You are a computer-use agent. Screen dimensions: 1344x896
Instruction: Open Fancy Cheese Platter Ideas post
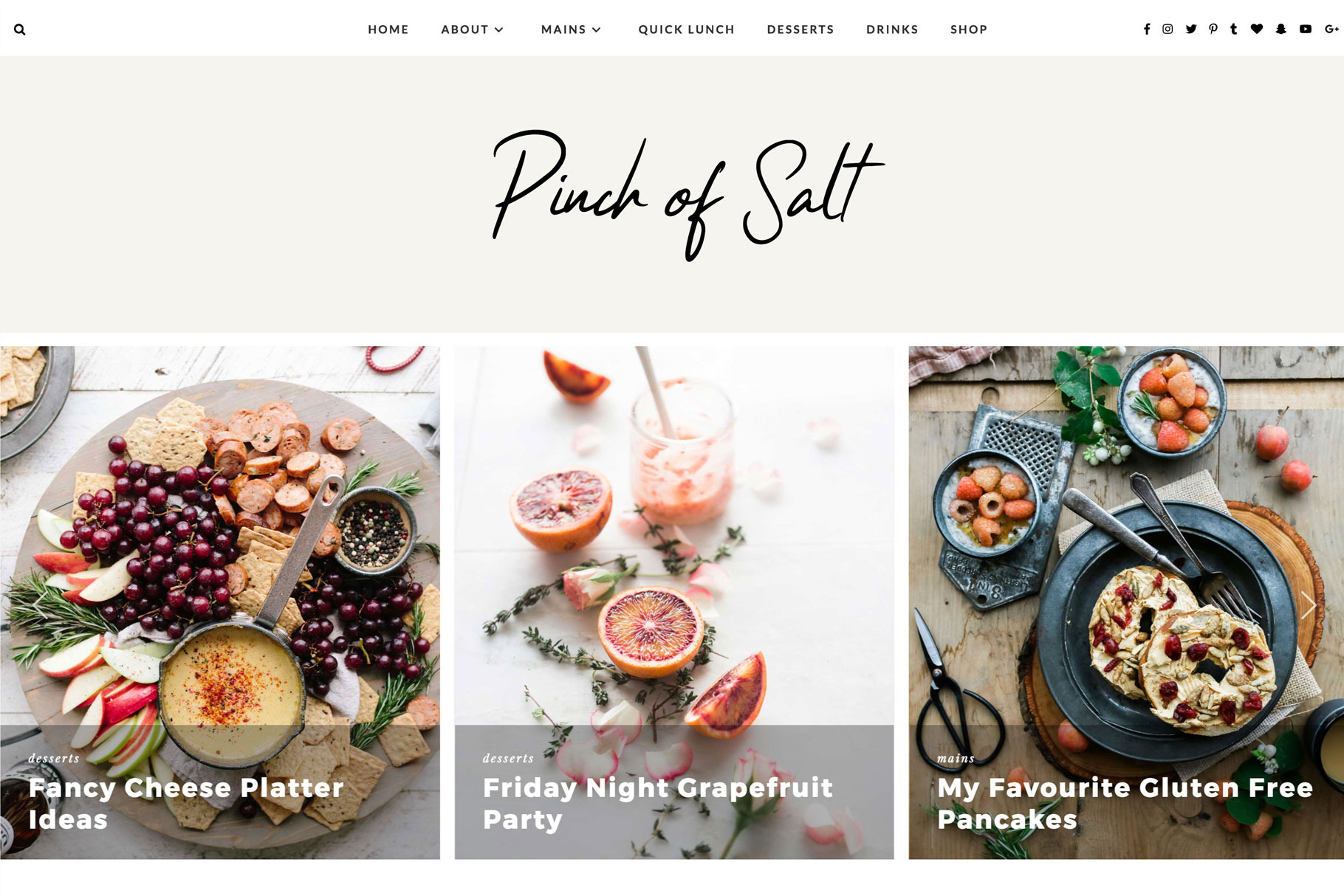pyautogui.click(x=186, y=803)
